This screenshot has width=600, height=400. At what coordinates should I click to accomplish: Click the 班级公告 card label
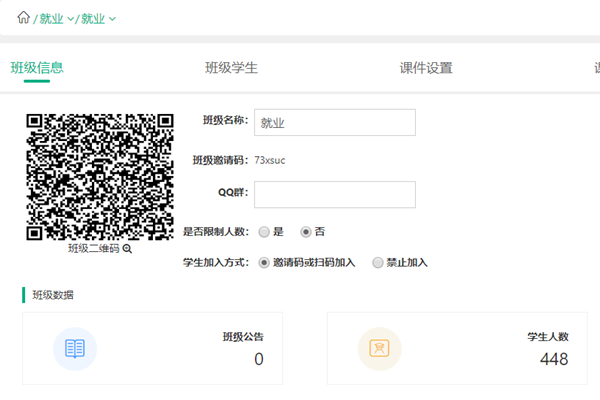(x=243, y=337)
